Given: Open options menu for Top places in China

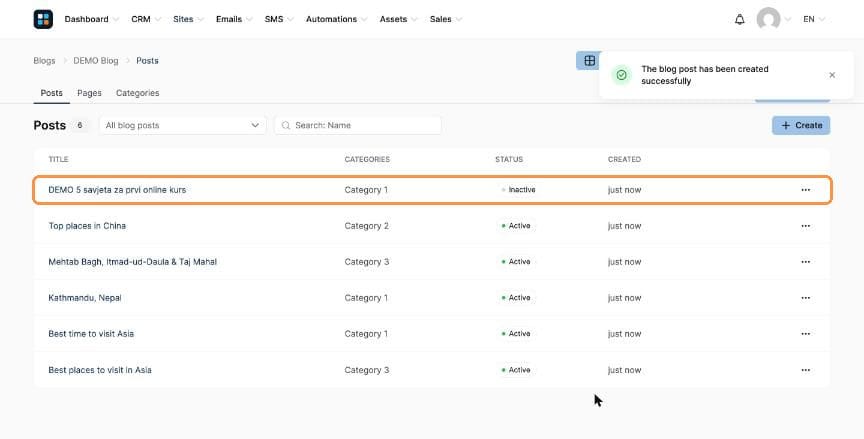Looking at the screenshot, I should [x=806, y=226].
